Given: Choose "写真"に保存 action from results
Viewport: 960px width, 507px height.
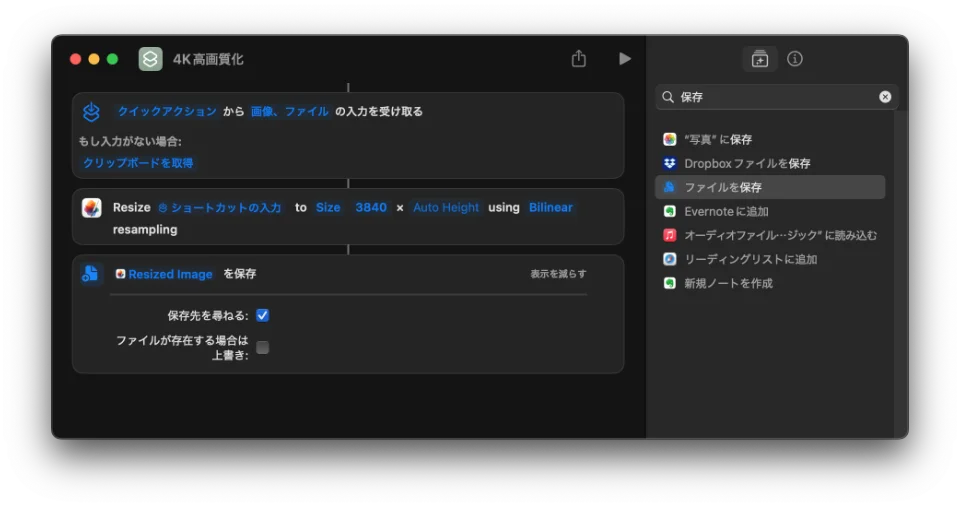Looking at the screenshot, I should [x=717, y=139].
